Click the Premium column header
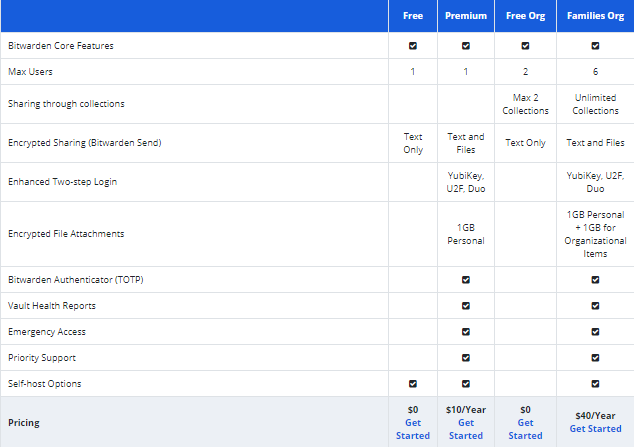Screen dimensions: 634x447 tap(466, 16)
